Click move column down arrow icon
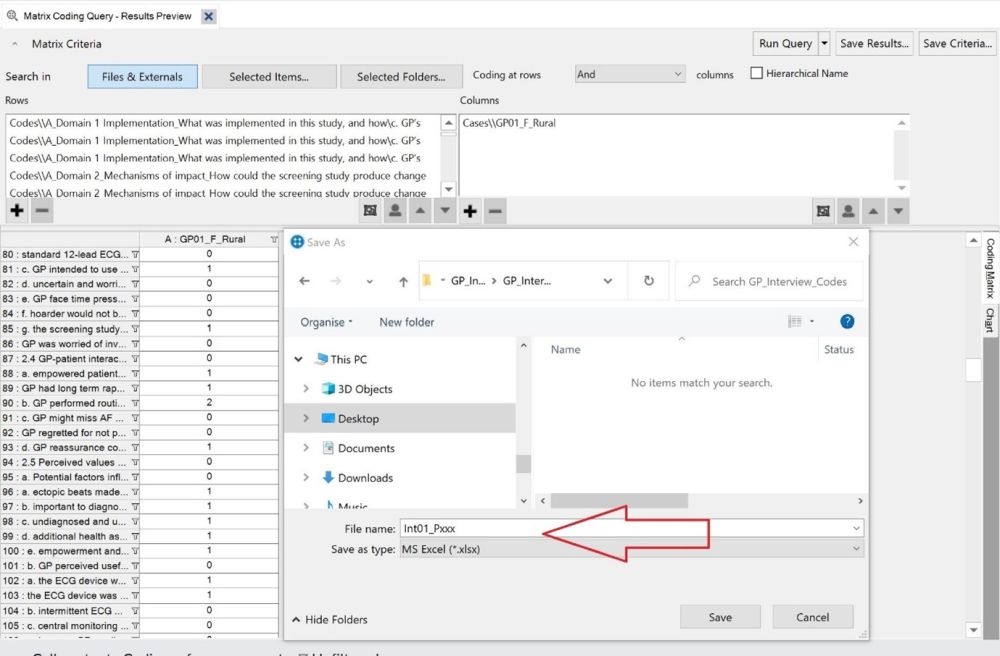This screenshot has width=1000, height=656. pos(899,211)
